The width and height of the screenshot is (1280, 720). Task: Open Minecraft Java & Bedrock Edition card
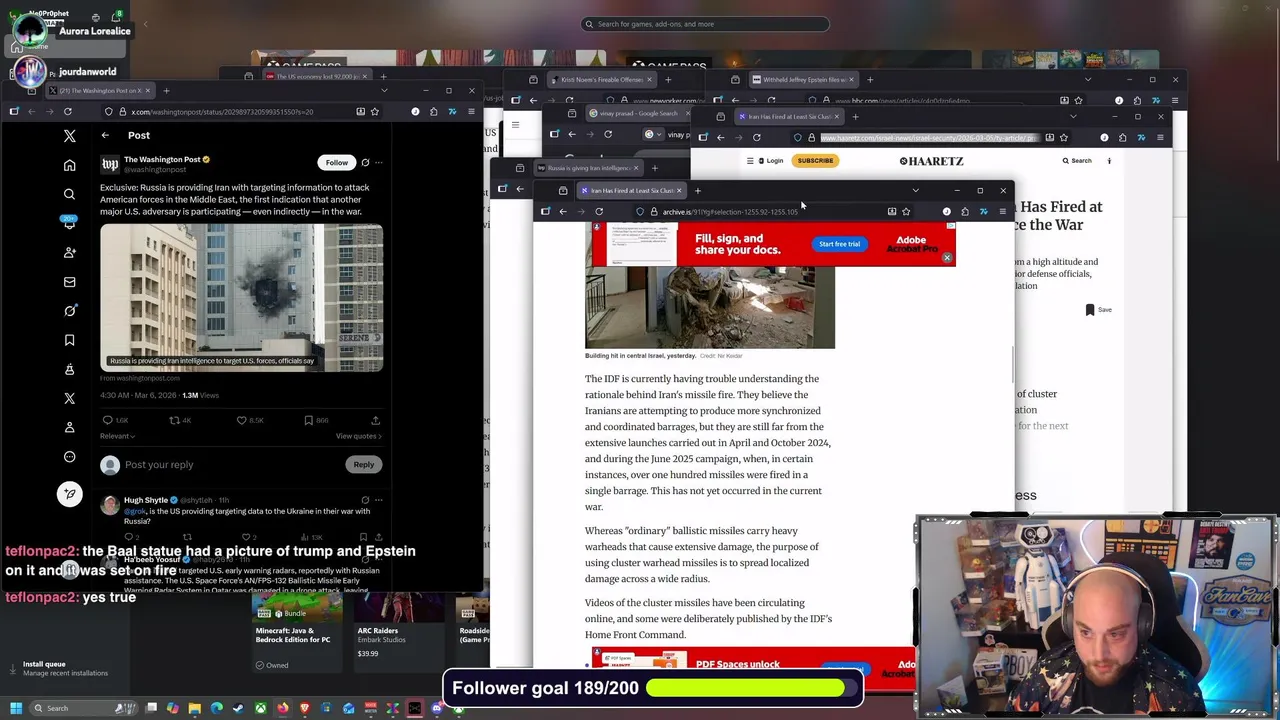click(297, 632)
